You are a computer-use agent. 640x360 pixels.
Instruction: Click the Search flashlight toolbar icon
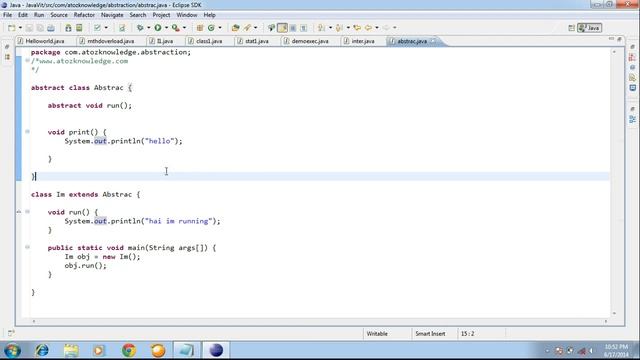click(x=247, y=28)
